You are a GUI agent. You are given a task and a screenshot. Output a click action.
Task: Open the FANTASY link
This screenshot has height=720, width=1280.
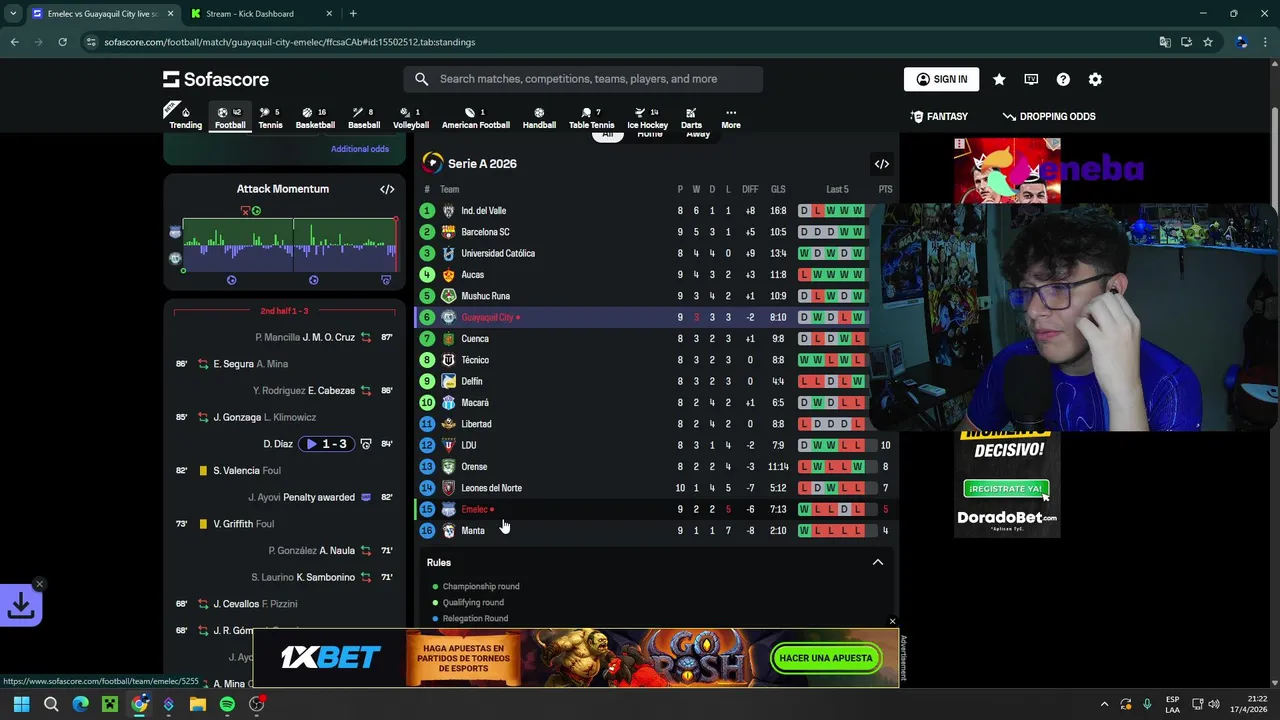coord(939,117)
